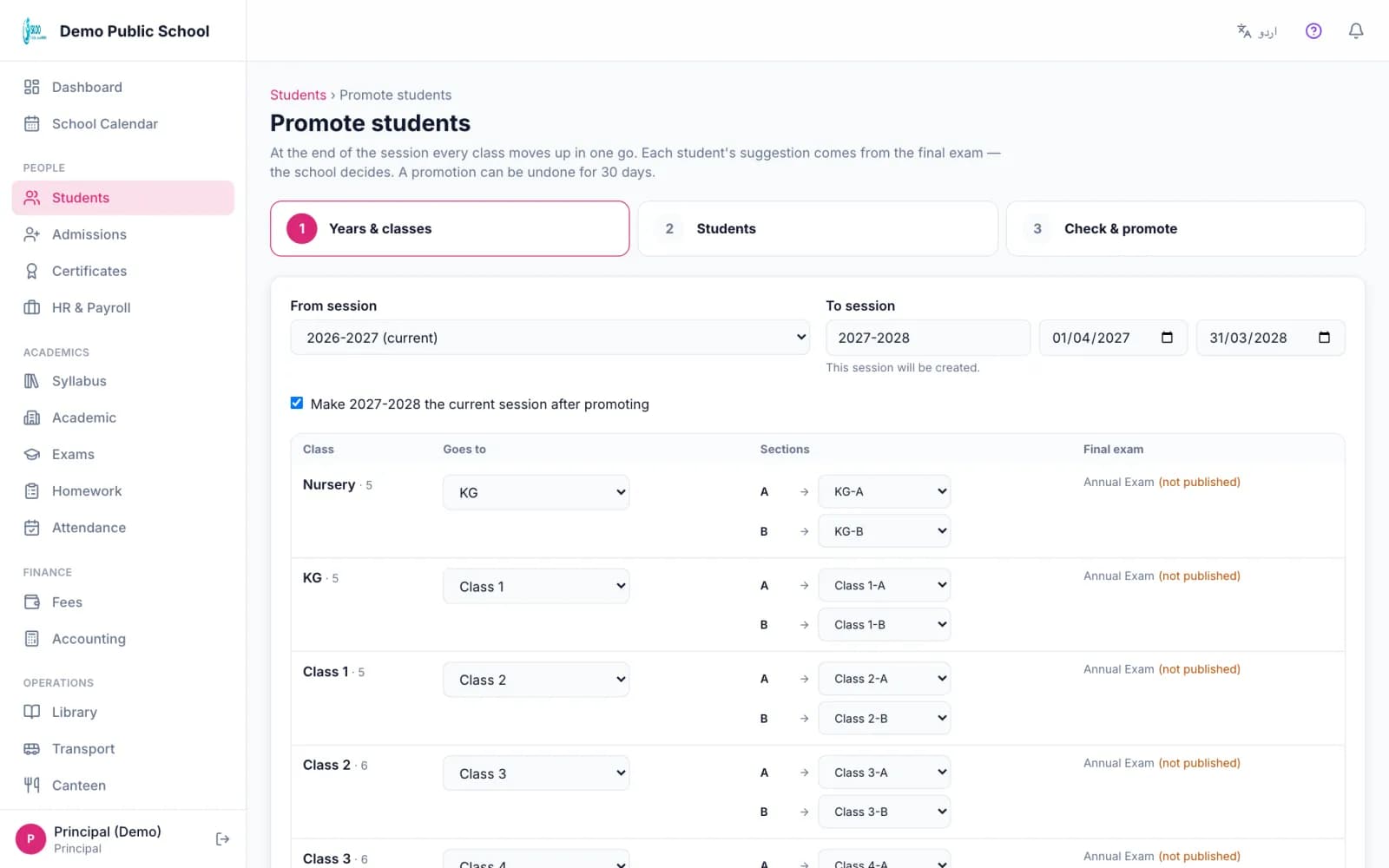Open School Calendar icon in sidebar
The image size is (1389, 868).
[x=32, y=124]
